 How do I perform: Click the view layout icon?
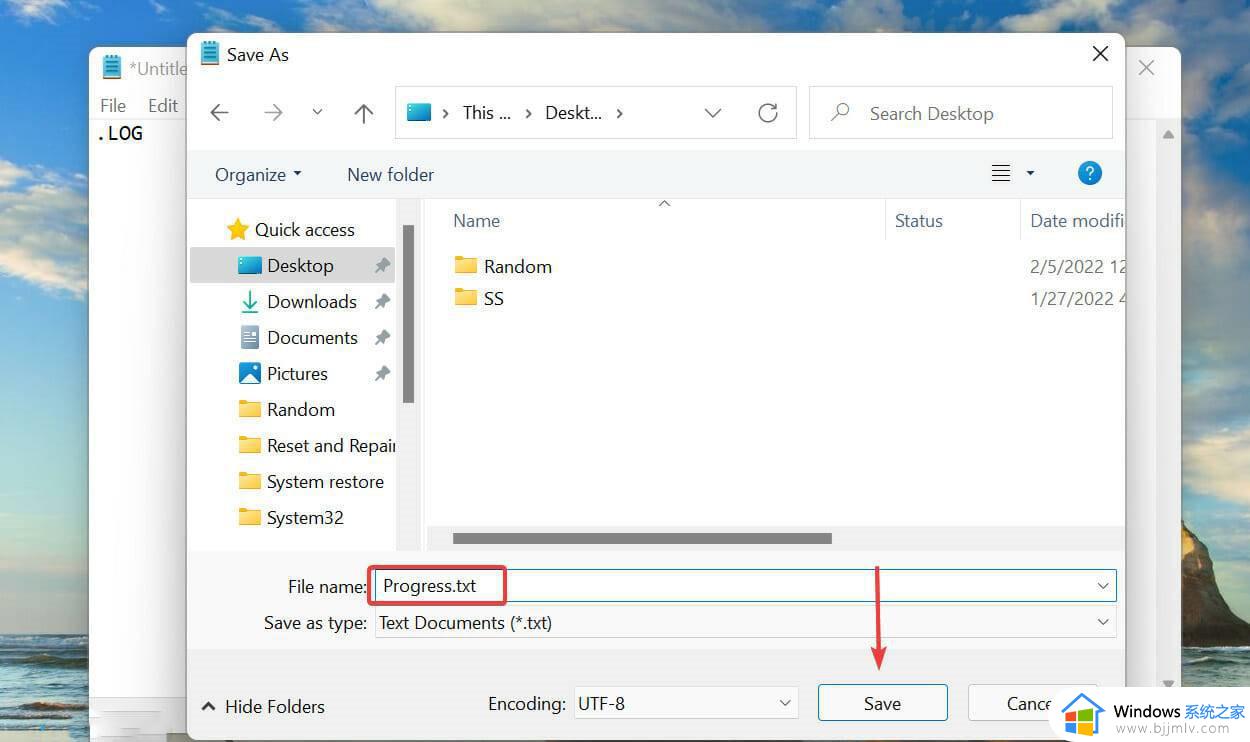(1000, 173)
